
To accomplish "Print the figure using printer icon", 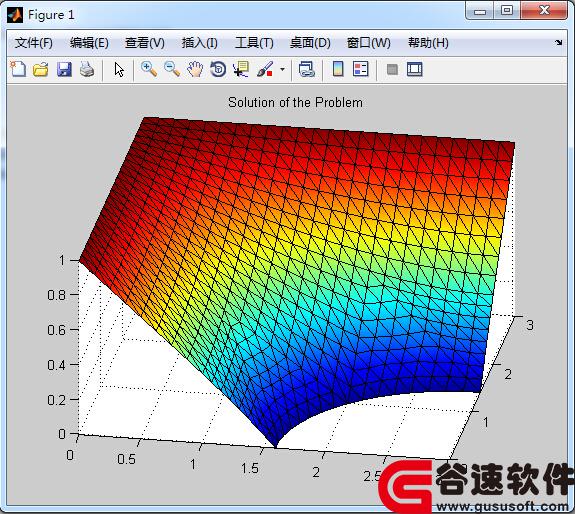I will pos(87,69).
